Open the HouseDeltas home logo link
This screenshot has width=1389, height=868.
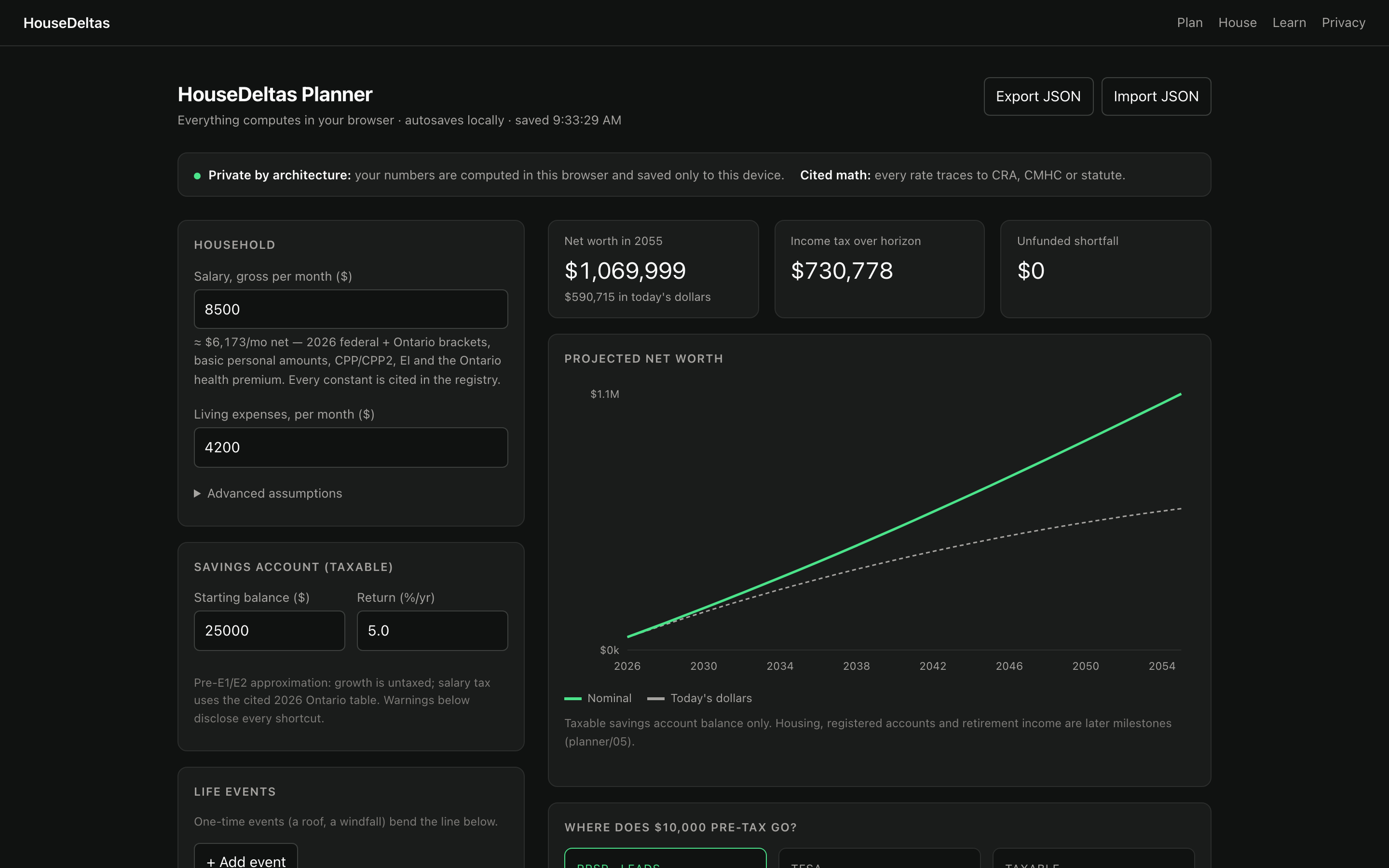(67, 23)
